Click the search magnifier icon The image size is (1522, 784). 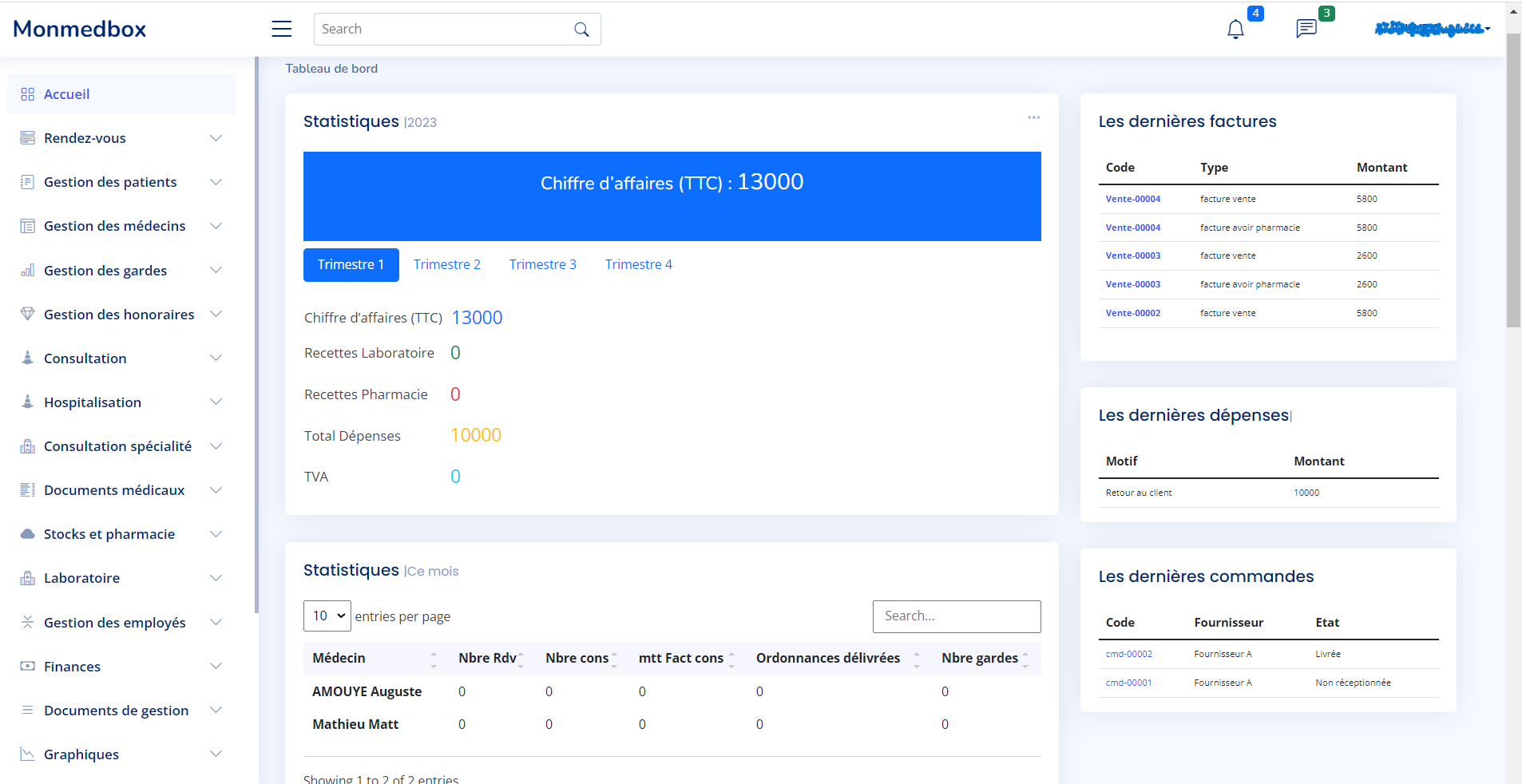point(581,30)
